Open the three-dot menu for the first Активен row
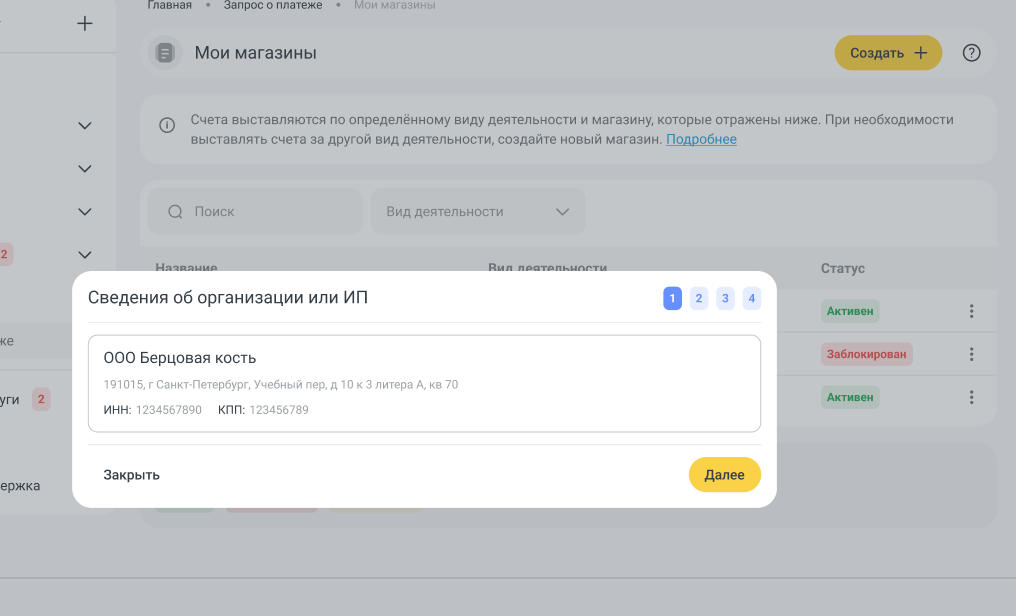Image resolution: width=1016 pixels, height=616 pixels. click(971, 311)
